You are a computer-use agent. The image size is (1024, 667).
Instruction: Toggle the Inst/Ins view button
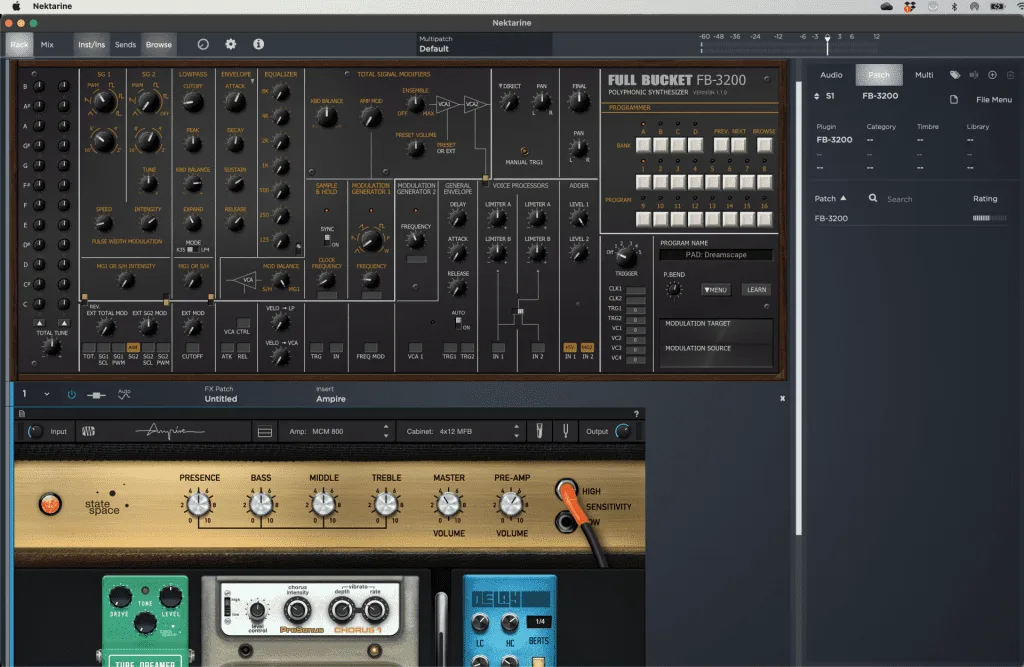pos(91,44)
